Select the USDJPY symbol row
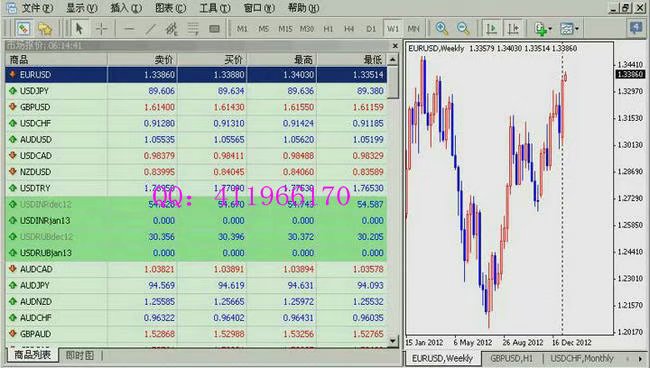The height and width of the screenshot is (368, 650). [x=196, y=91]
